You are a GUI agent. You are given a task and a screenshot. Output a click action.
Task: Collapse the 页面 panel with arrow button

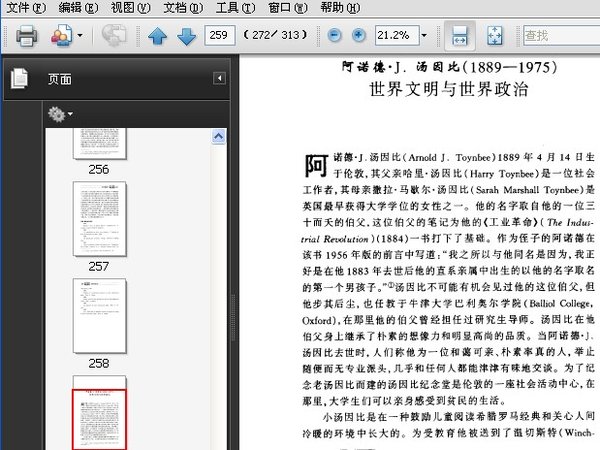click(x=219, y=78)
